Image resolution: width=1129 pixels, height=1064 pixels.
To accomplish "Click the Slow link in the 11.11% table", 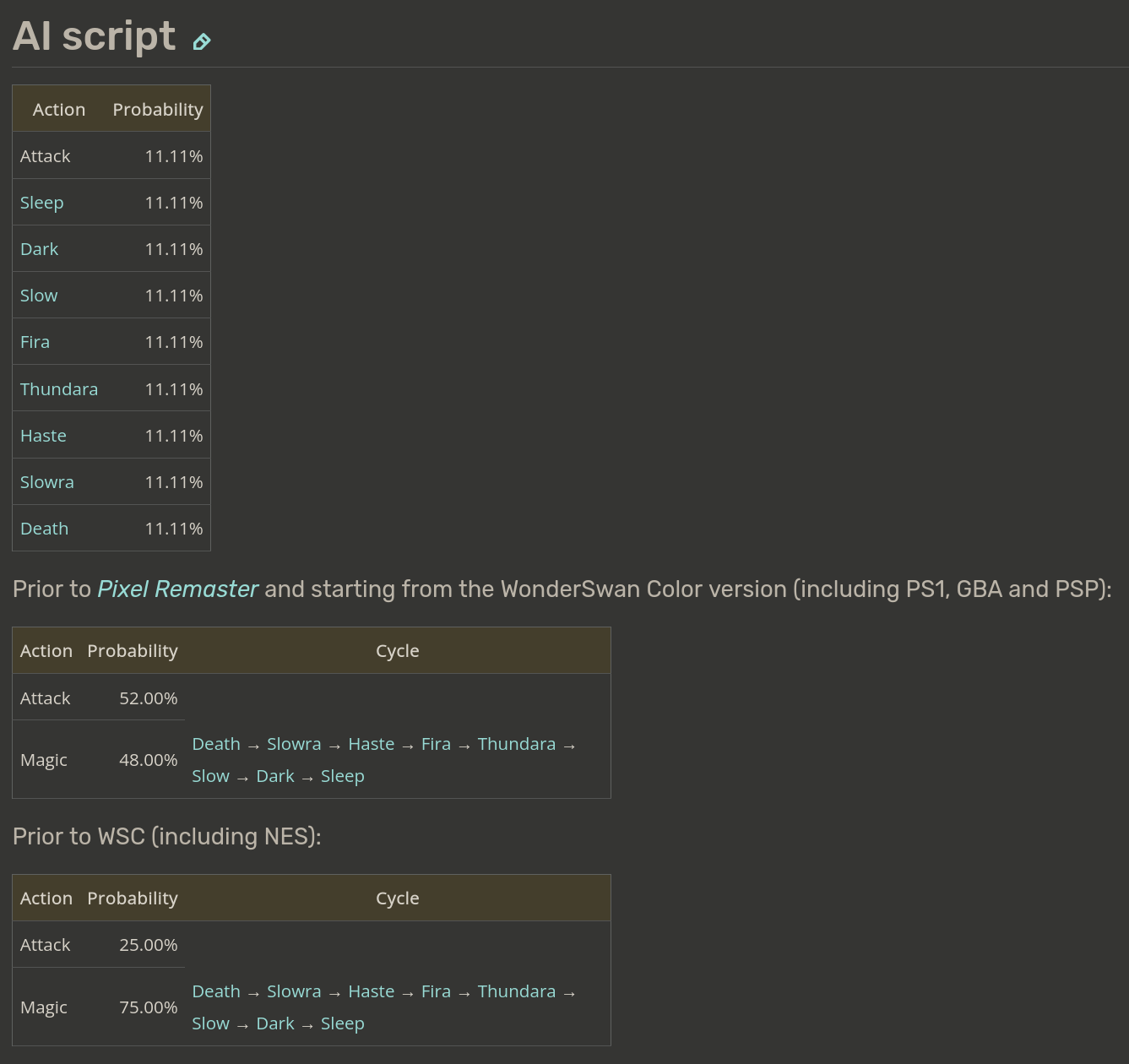I will [39, 296].
